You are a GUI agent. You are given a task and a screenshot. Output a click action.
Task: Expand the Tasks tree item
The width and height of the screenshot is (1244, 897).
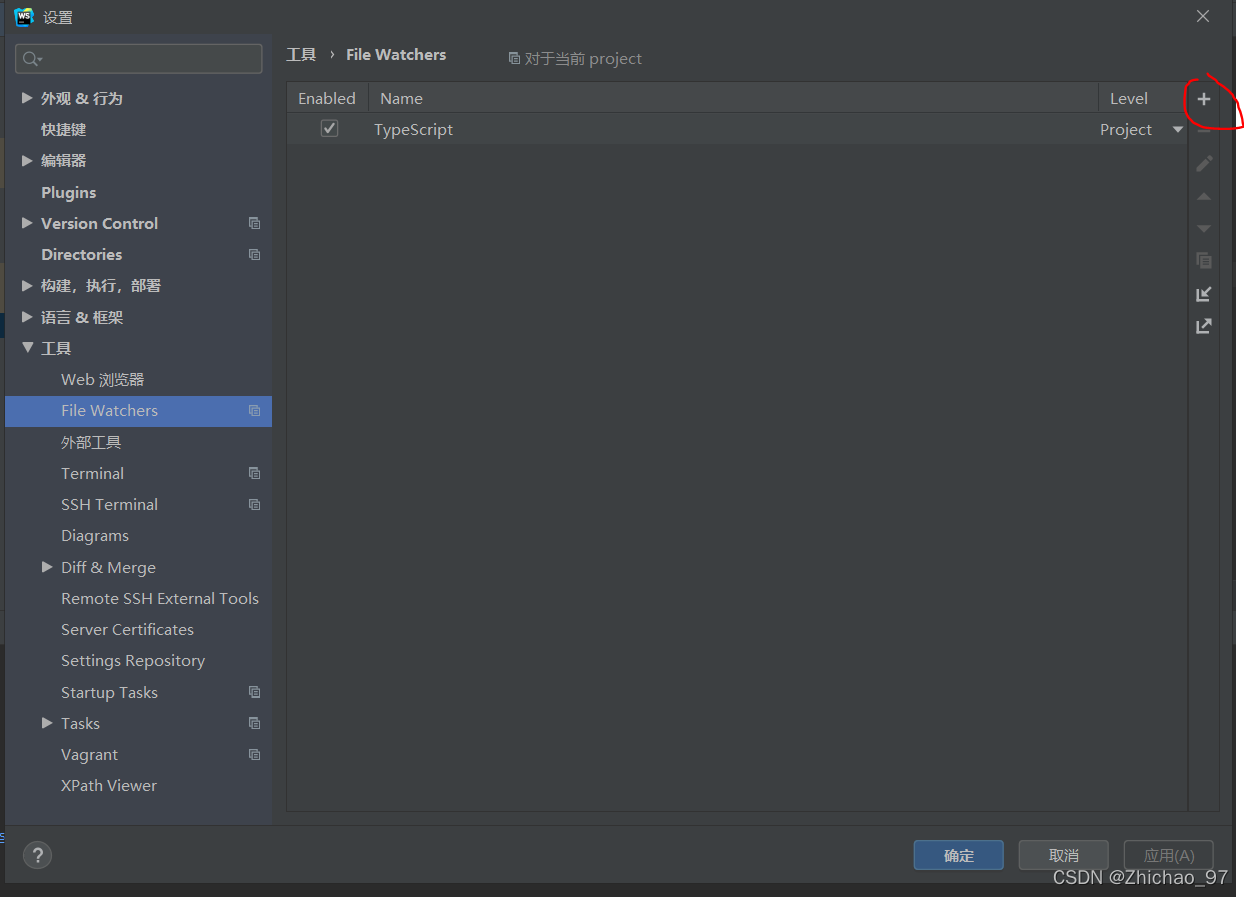47,723
